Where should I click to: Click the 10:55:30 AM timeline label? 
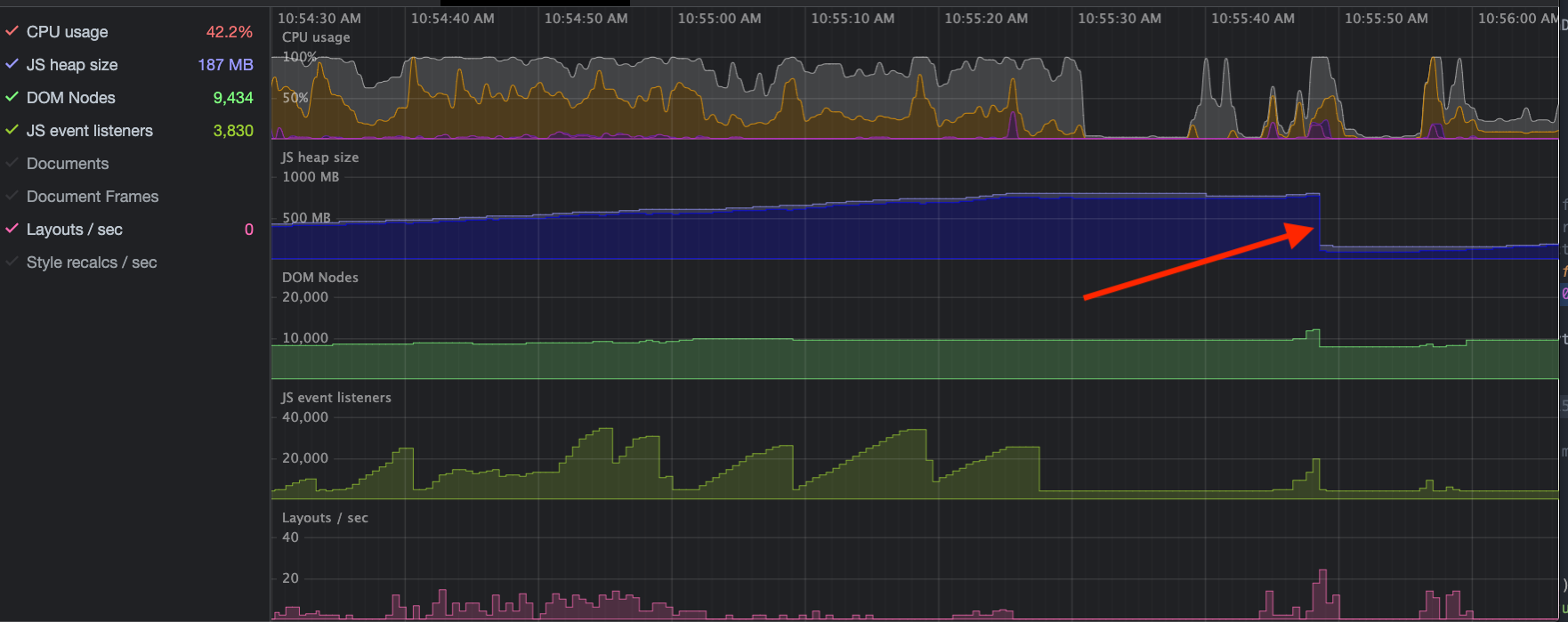pyautogui.click(x=1119, y=19)
